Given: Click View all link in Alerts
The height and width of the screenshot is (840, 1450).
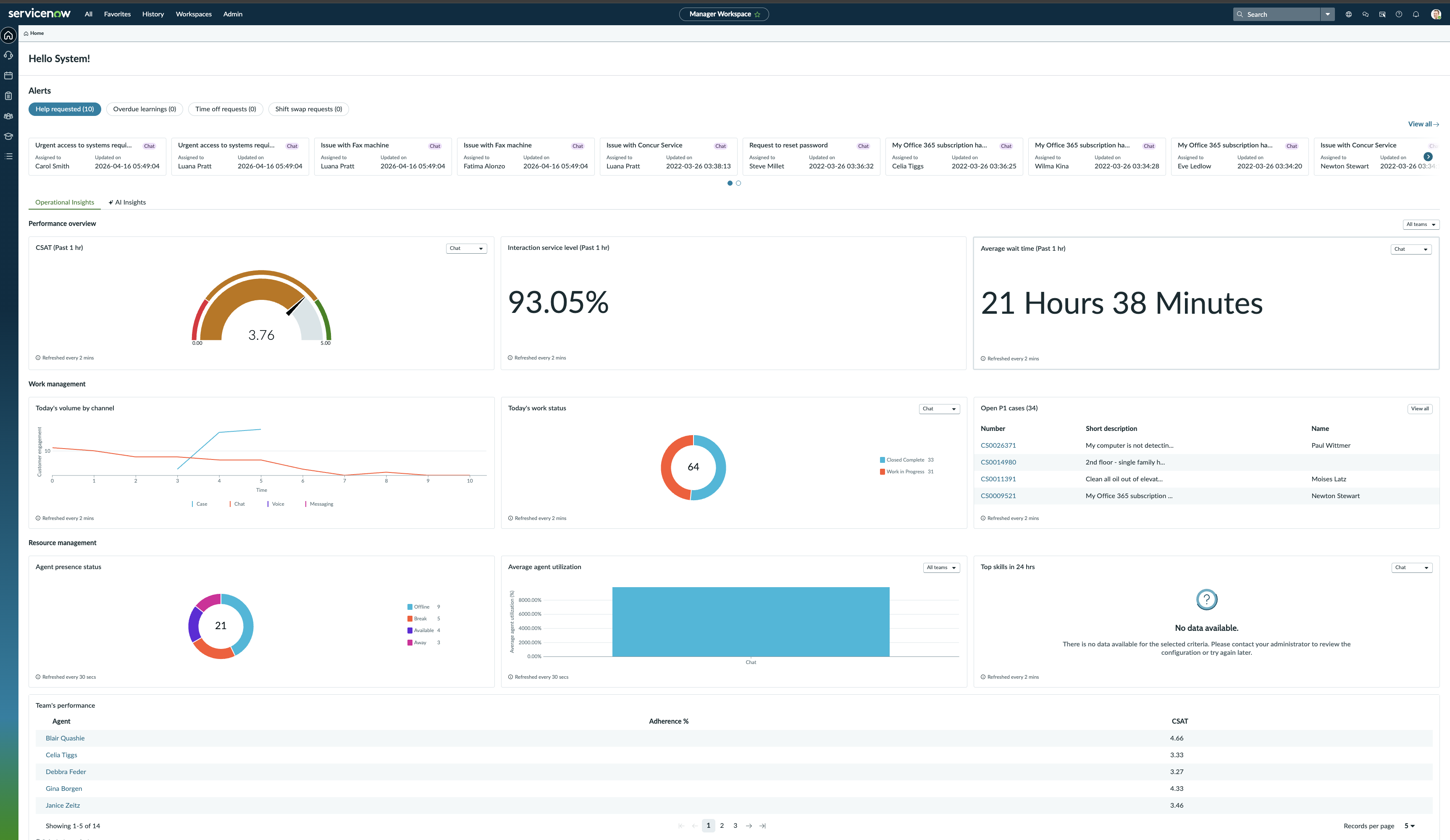Looking at the screenshot, I should (1424, 124).
